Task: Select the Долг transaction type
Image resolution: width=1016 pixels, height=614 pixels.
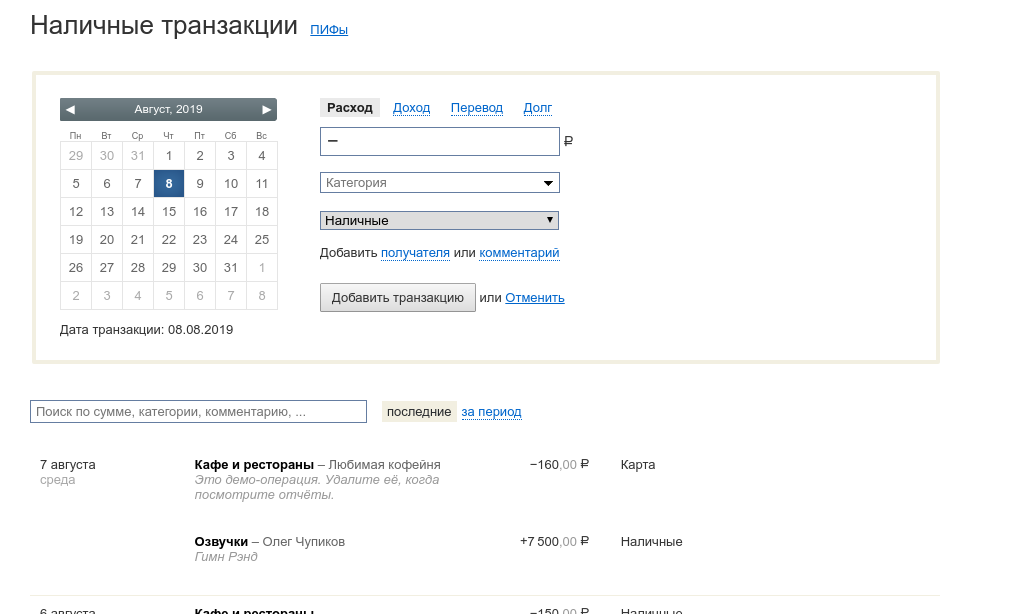Action: [537, 108]
